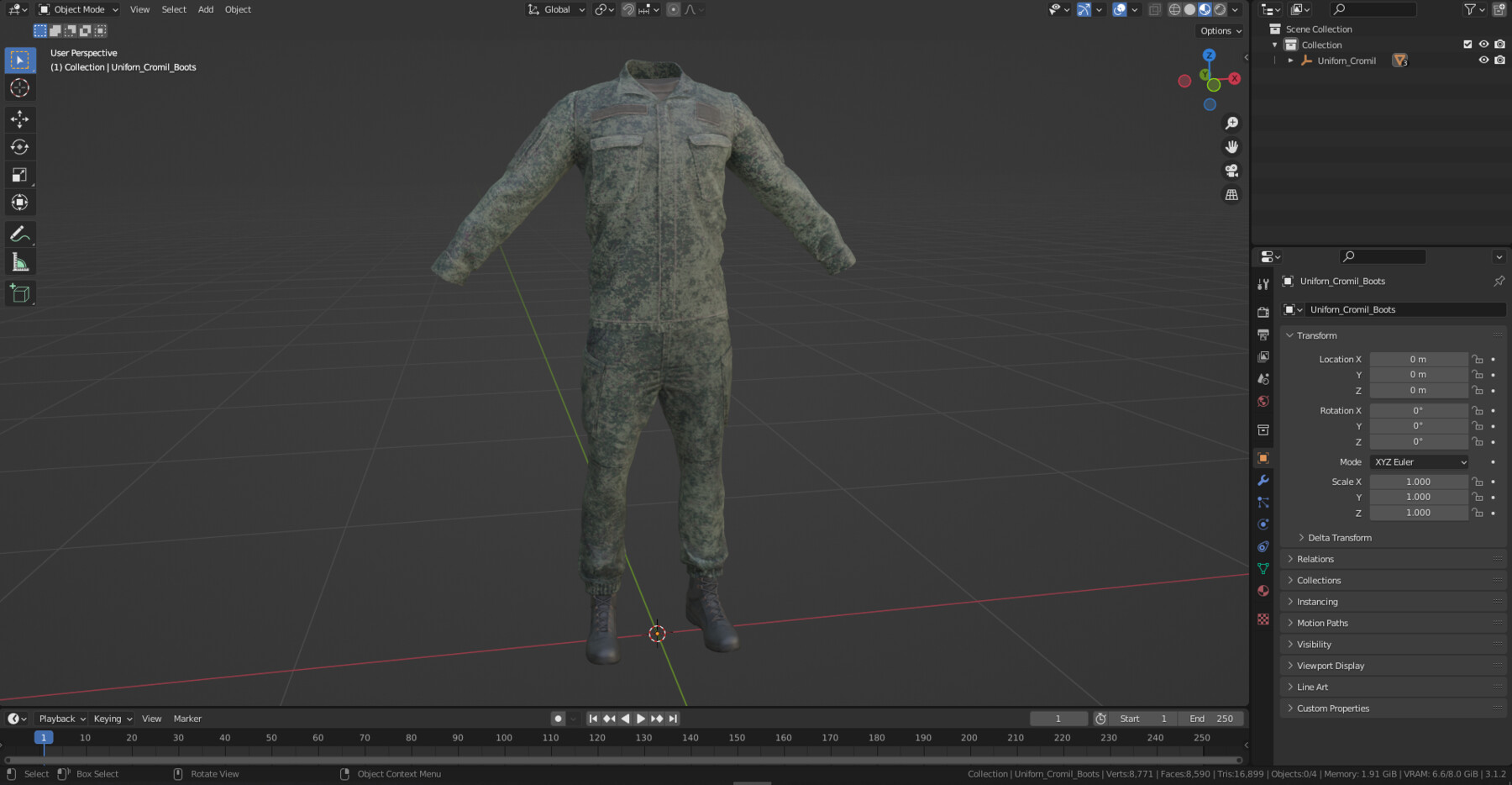Enable snapping with the magnet icon
Viewport: 1512px width, 785px height.
[x=628, y=9]
